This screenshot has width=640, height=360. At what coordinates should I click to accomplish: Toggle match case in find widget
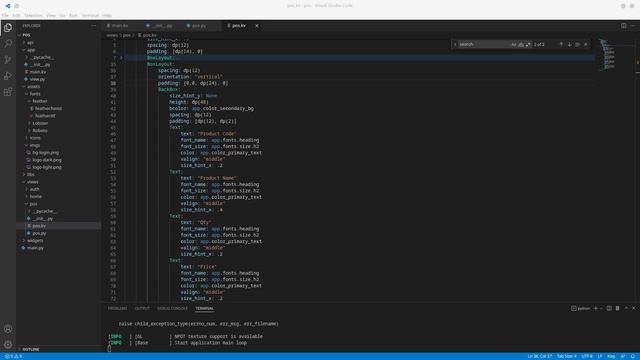tap(513, 44)
